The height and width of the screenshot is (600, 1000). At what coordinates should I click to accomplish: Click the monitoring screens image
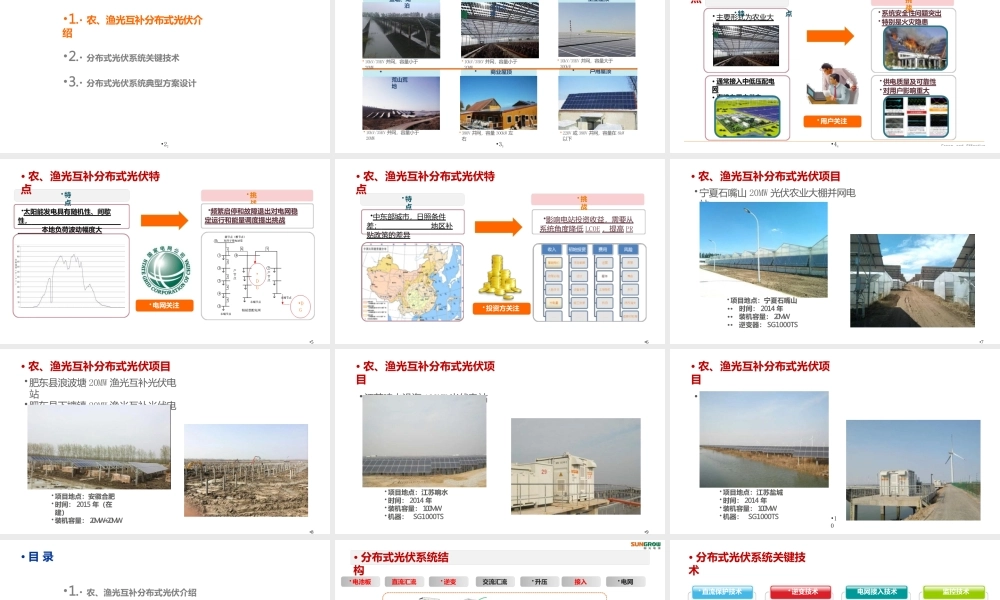click(x=915, y=116)
